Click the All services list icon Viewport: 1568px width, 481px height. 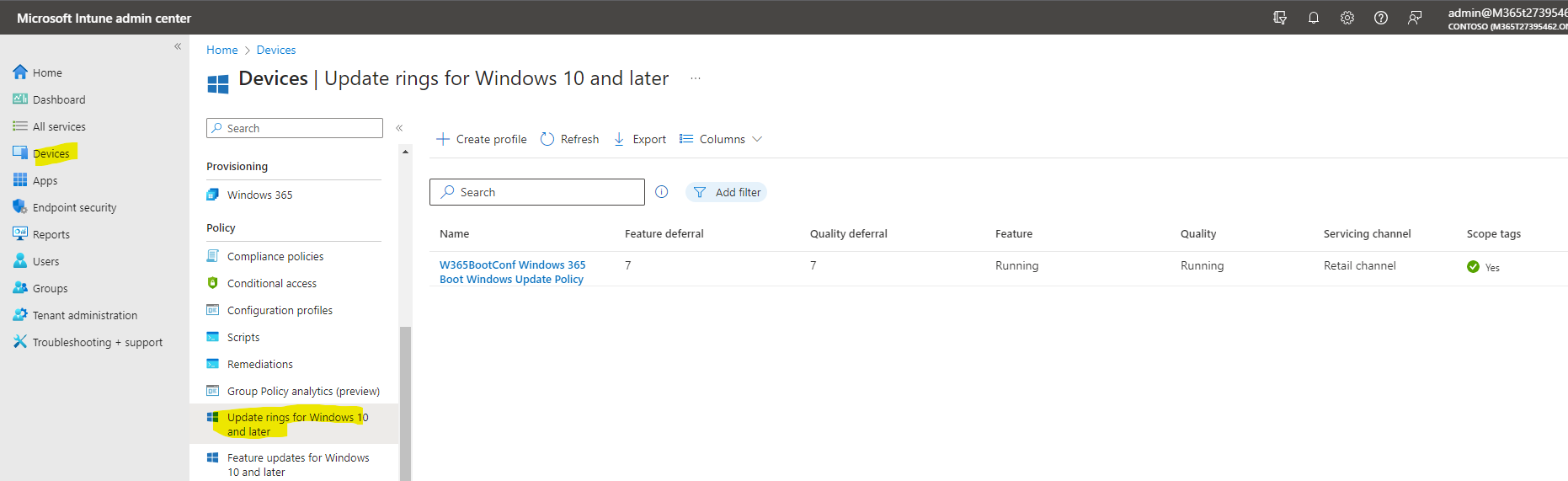pyautogui.click(x=20, y=126)
